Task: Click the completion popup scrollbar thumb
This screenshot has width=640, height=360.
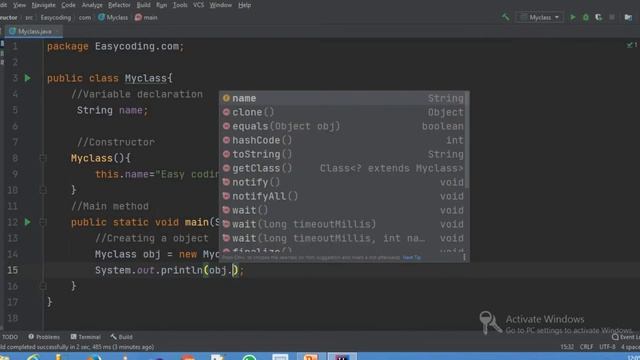Action: 467,140
